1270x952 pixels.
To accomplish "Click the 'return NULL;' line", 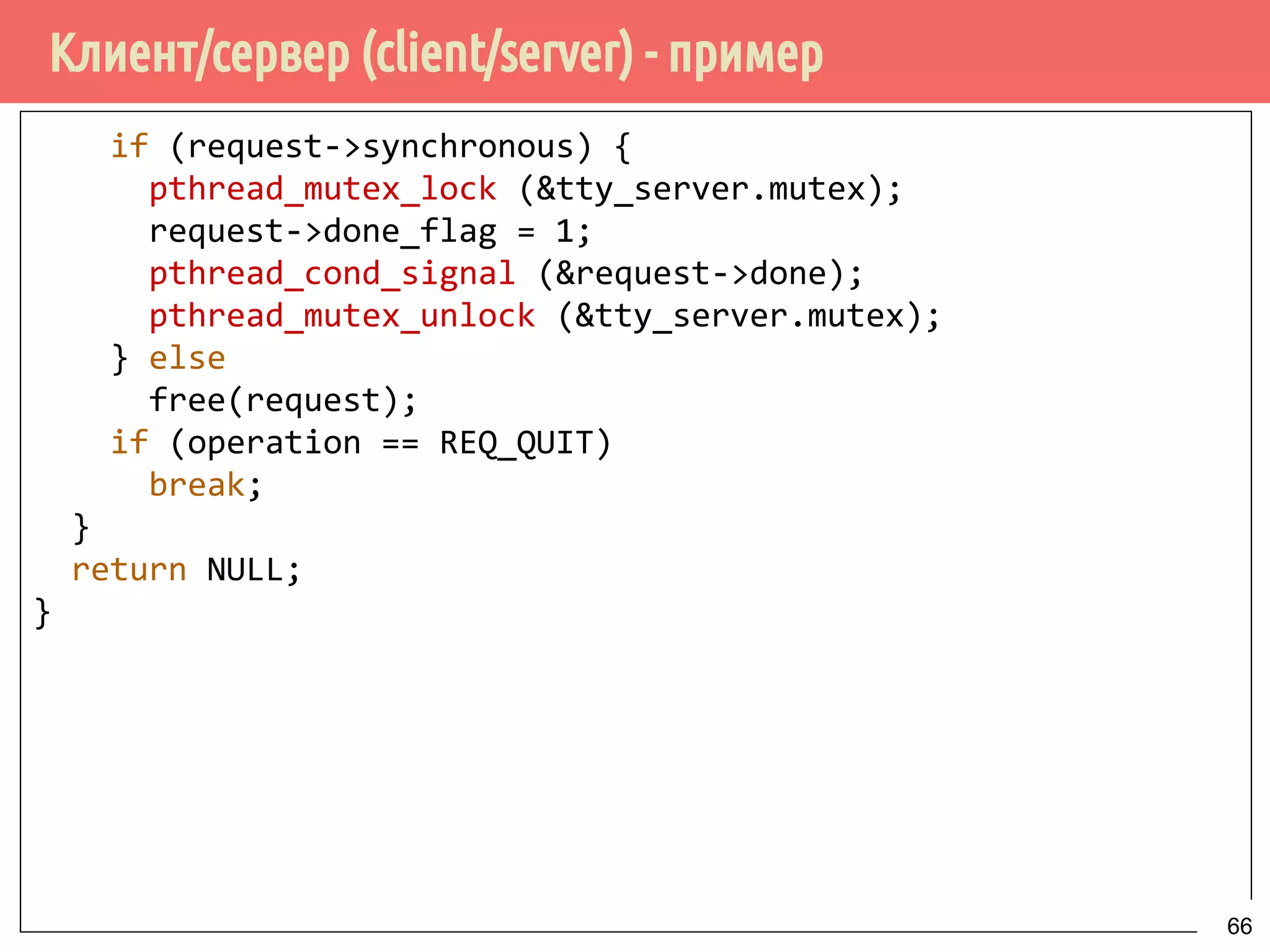I will 186,570.
